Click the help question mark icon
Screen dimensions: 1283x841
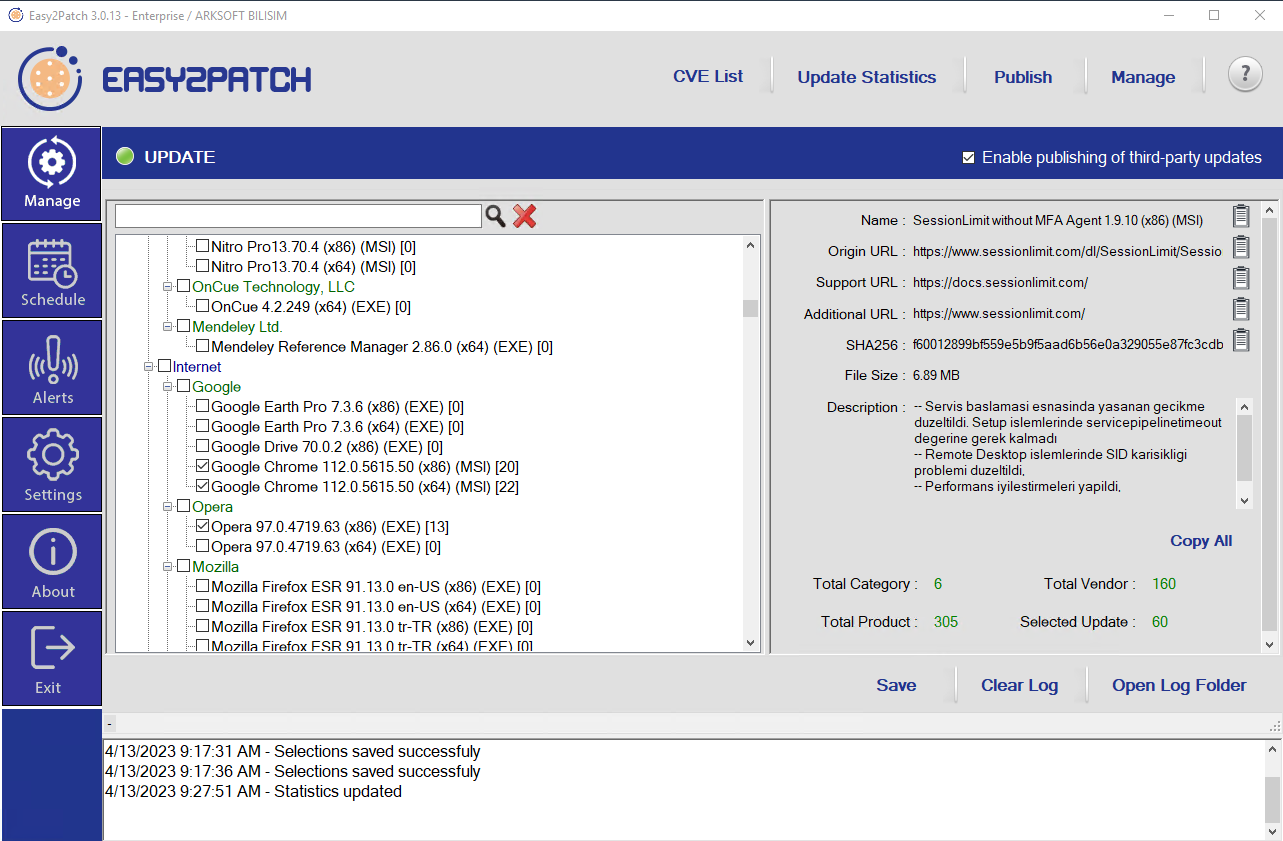[1244, 74]
